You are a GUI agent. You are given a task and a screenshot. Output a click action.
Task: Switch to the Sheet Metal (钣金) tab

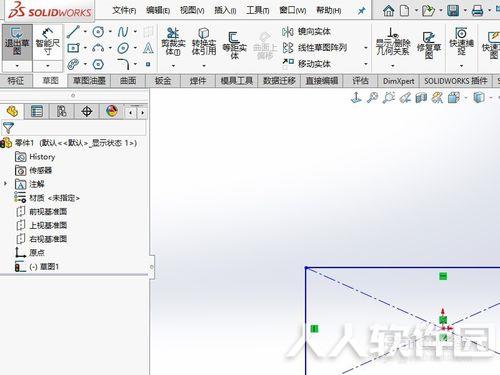[163, 81]
